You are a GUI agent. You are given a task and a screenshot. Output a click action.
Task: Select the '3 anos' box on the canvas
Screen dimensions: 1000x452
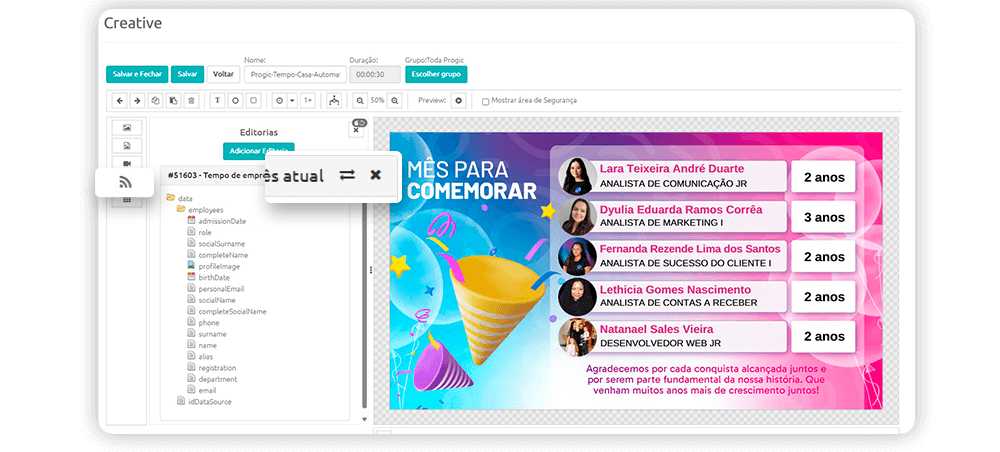pos(823,217)
